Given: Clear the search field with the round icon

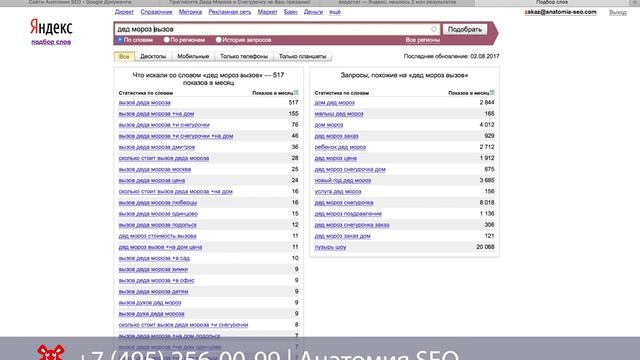Looking at the screenshot, I should 434,29.
